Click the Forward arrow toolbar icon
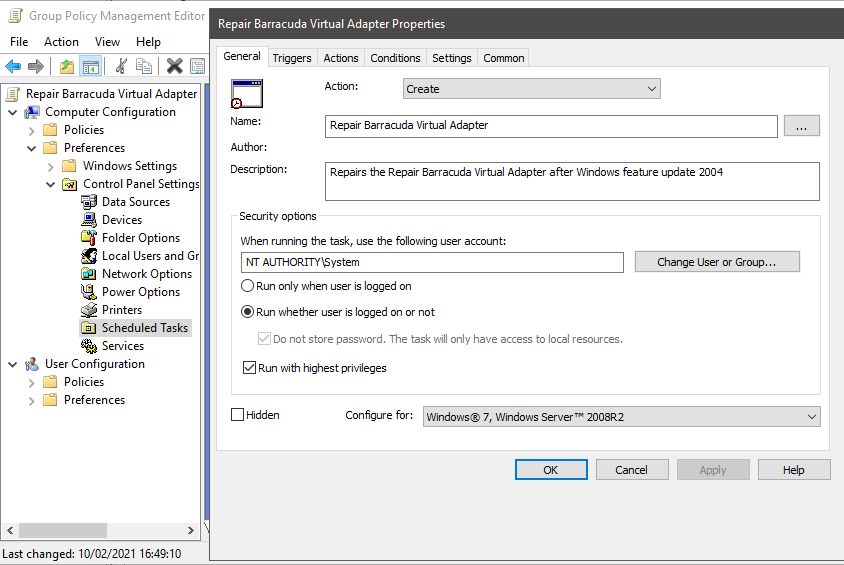Screen dimensions: 844x565 (x=36, y=67)
